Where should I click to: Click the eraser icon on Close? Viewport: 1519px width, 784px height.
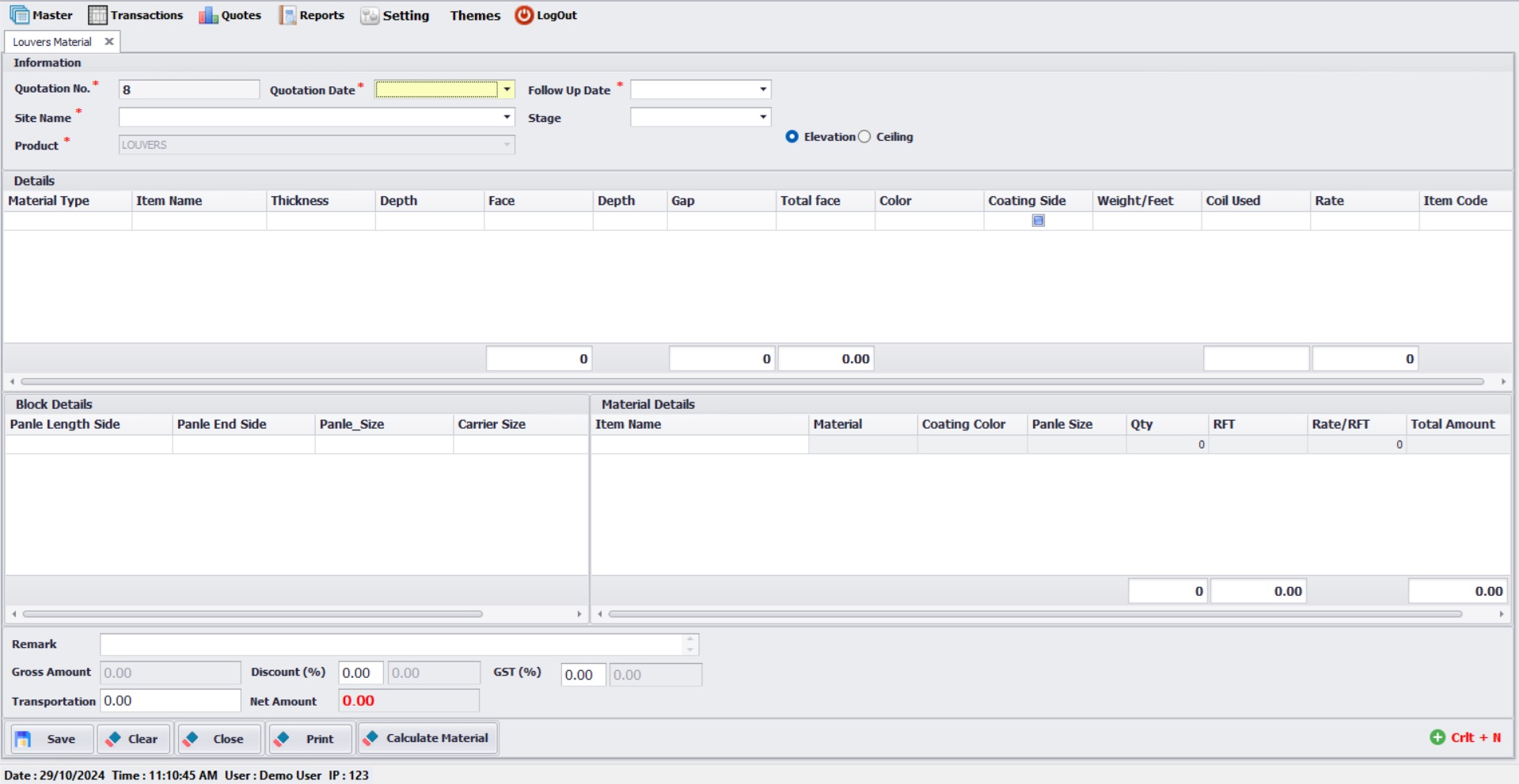pyautogui.click(x=191, y=739)
